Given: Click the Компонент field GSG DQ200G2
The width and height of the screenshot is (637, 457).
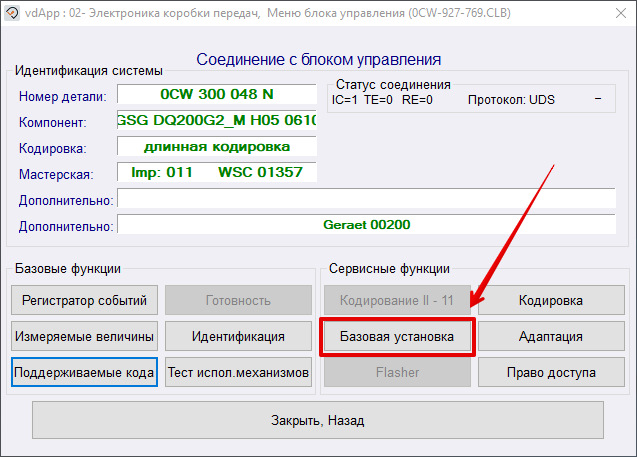Looking at the screenshot, I should click(217, 120).
